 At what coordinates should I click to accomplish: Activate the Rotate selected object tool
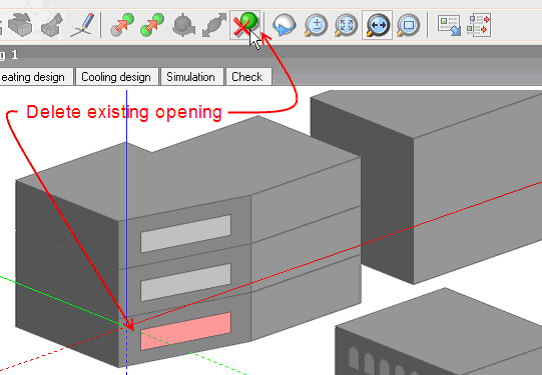click(x=183, y=25)
